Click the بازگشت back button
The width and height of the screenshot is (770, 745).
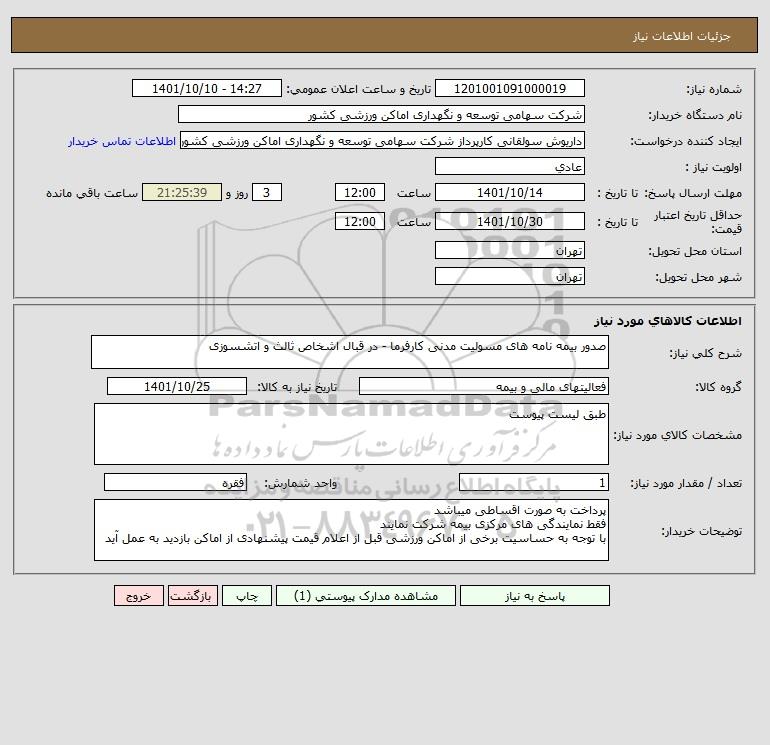point(192,596)
